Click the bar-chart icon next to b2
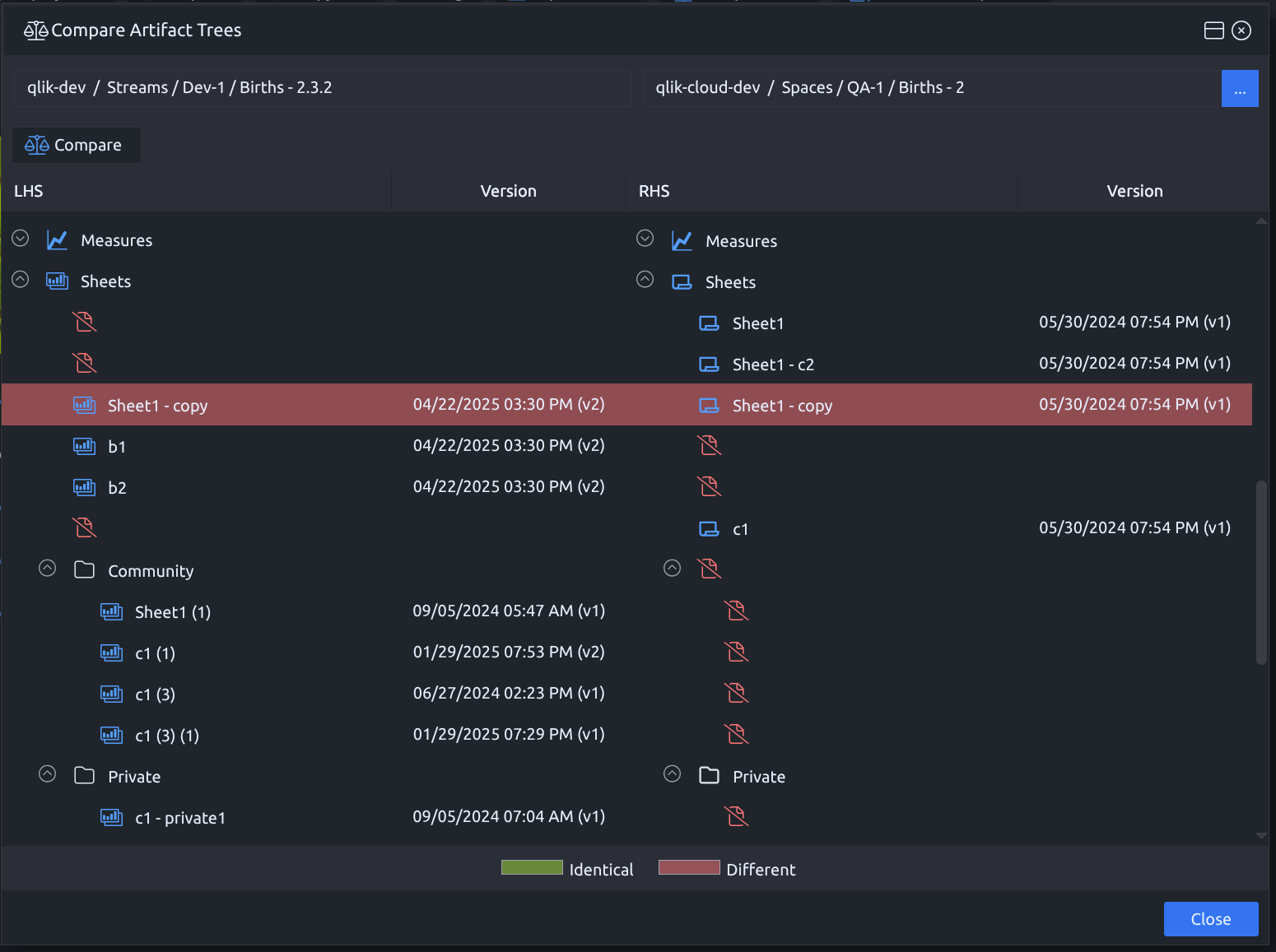The width and height of the screenshot is (1276, 952). pos(83,487)
